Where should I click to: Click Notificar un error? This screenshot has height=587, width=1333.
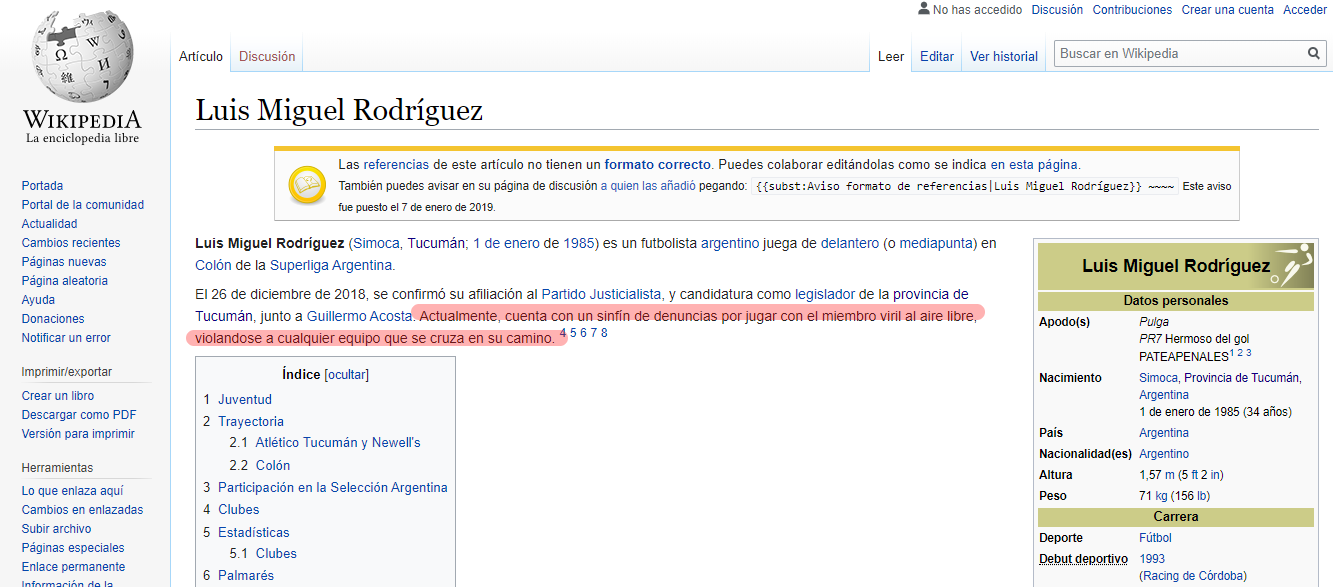[x=66, y=338]
